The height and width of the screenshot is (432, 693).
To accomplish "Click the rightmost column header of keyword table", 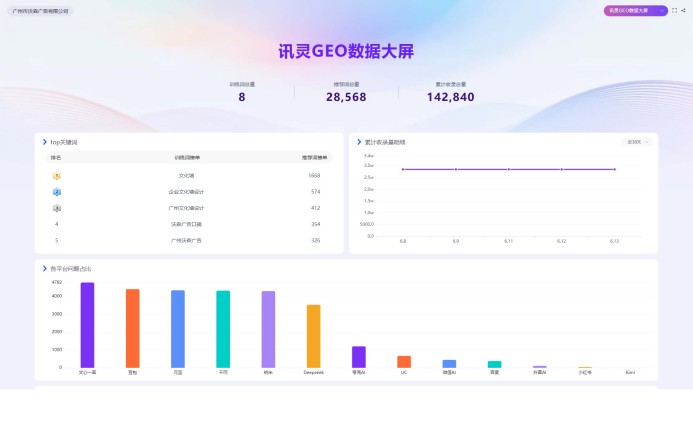I will click(x=314, y=157).
